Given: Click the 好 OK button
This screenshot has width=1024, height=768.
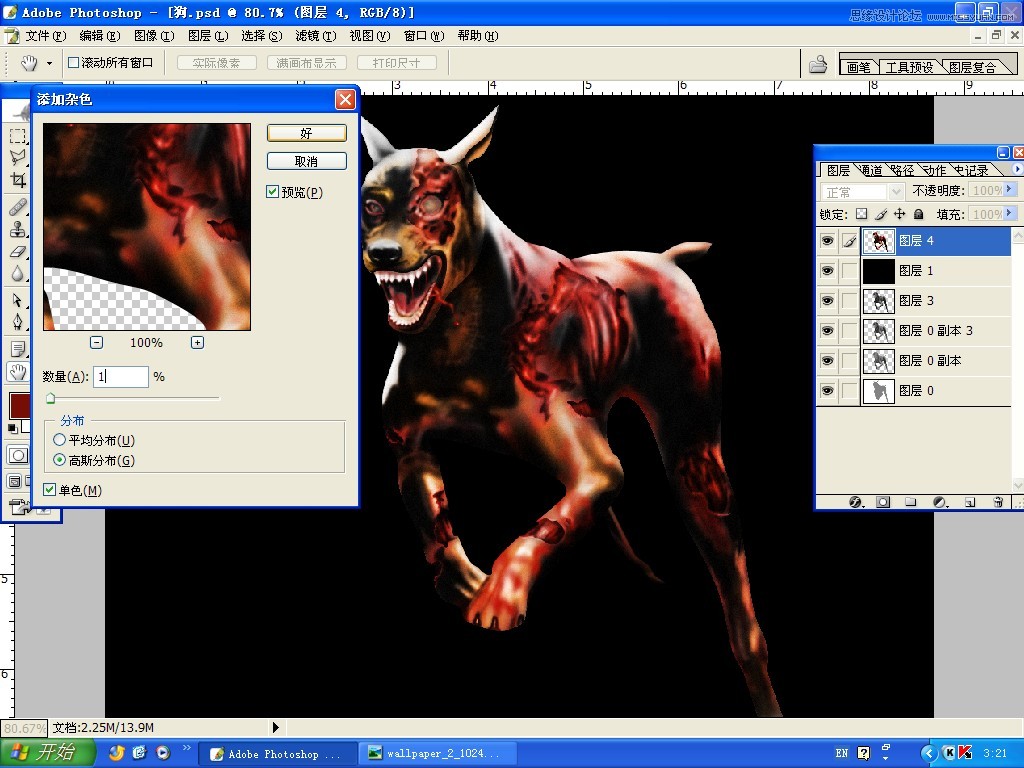Looking at the screenshot, I should 306,133.
